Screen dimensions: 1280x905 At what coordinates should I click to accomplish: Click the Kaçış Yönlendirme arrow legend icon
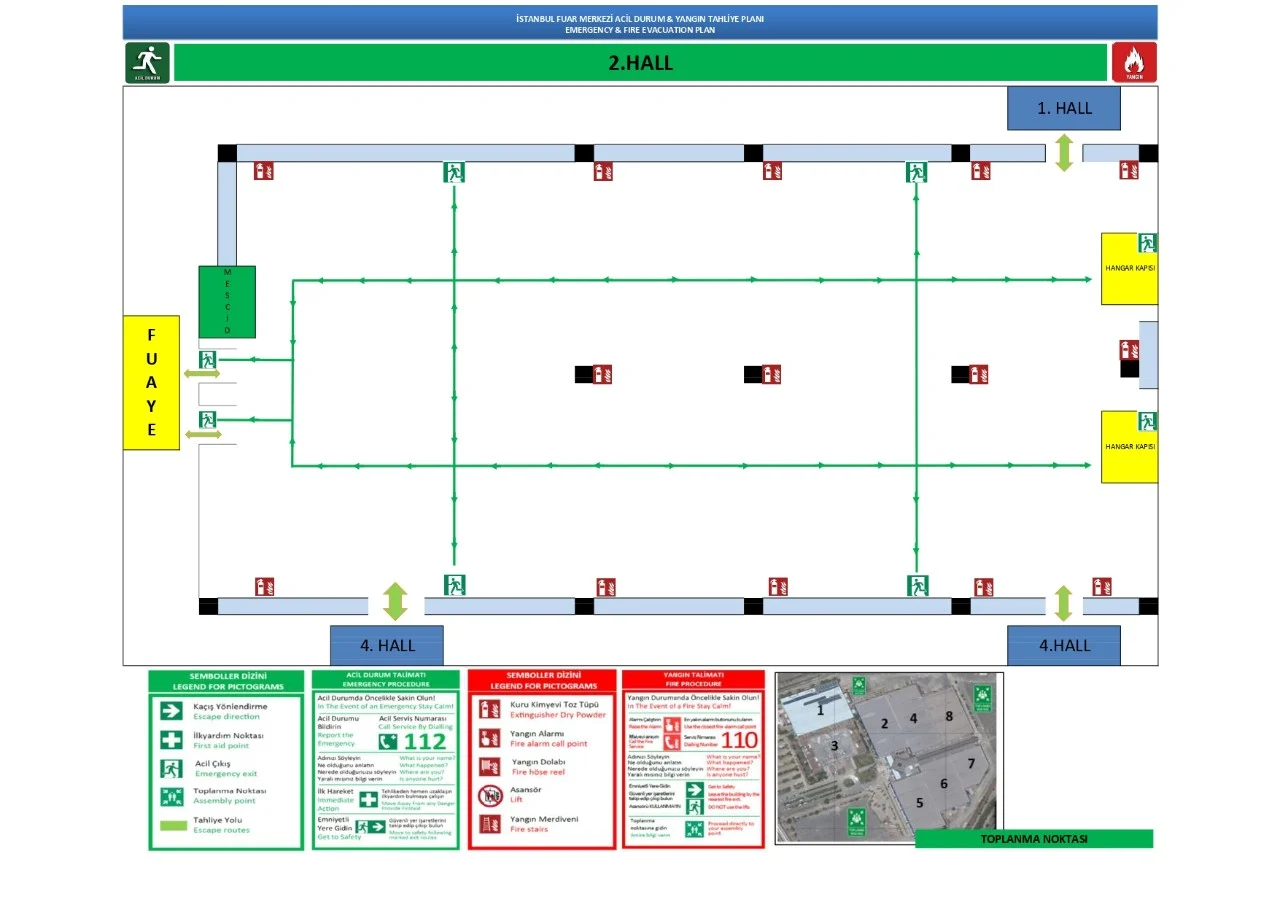coord(171,711)
